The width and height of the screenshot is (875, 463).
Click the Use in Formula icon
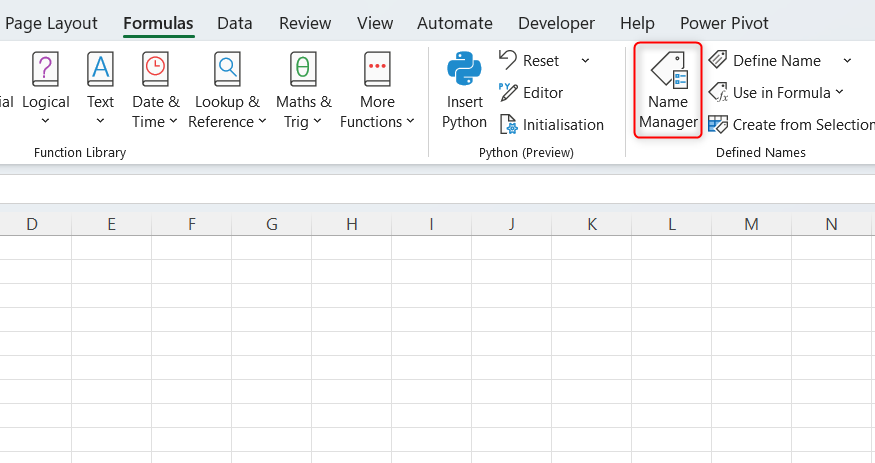click(718, 92)
